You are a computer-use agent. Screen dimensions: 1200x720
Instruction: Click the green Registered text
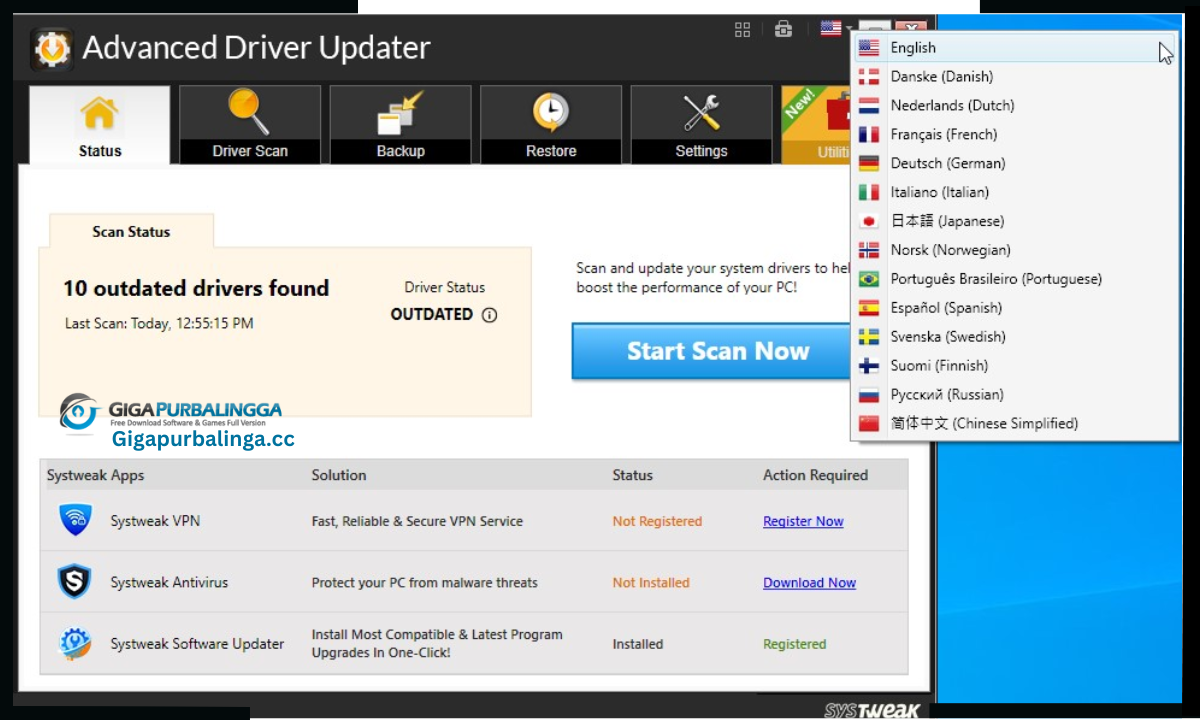(795, 644)
